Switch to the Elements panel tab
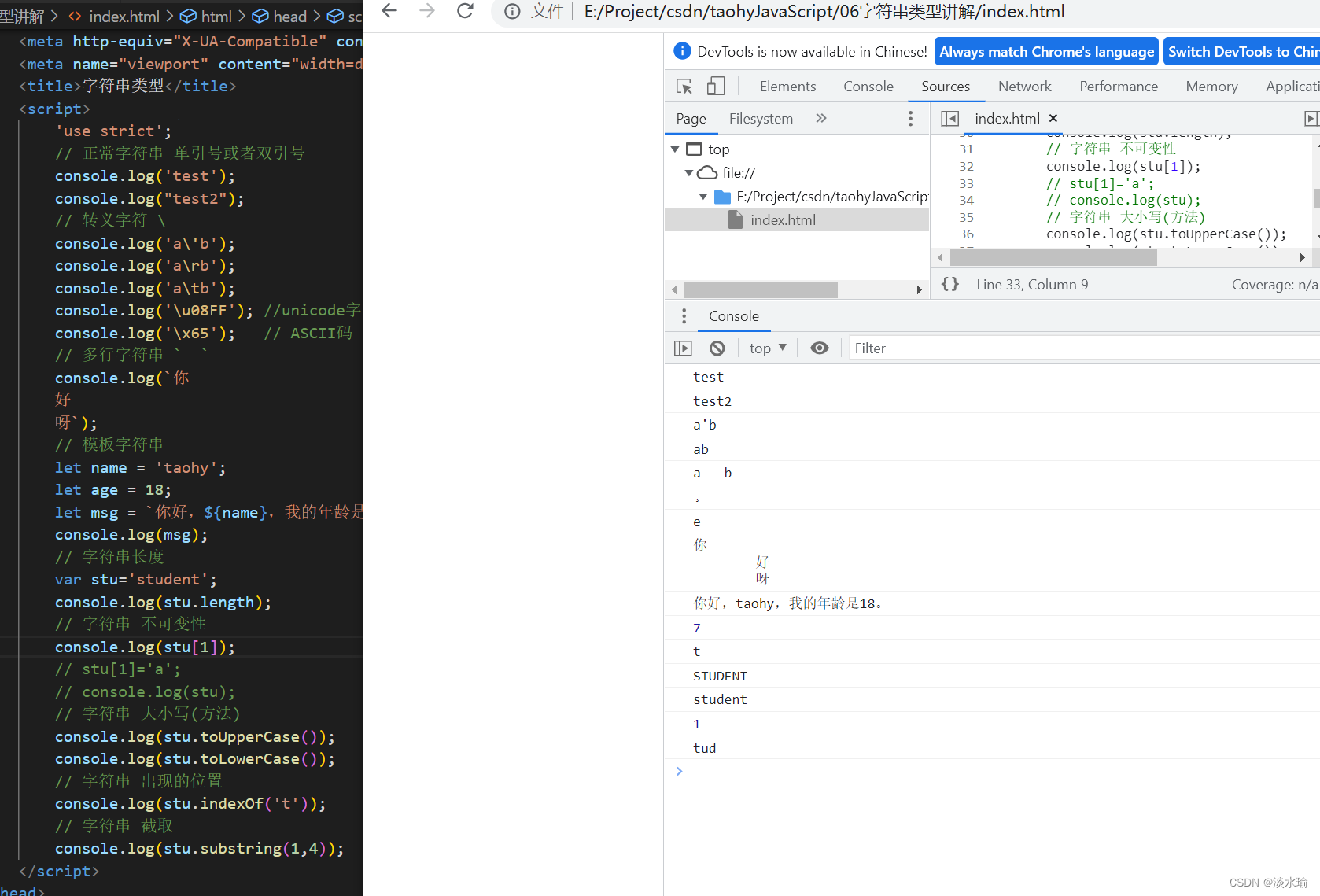Image resolution: width=1320 pixels, height=896 pixels. point(787,87)
